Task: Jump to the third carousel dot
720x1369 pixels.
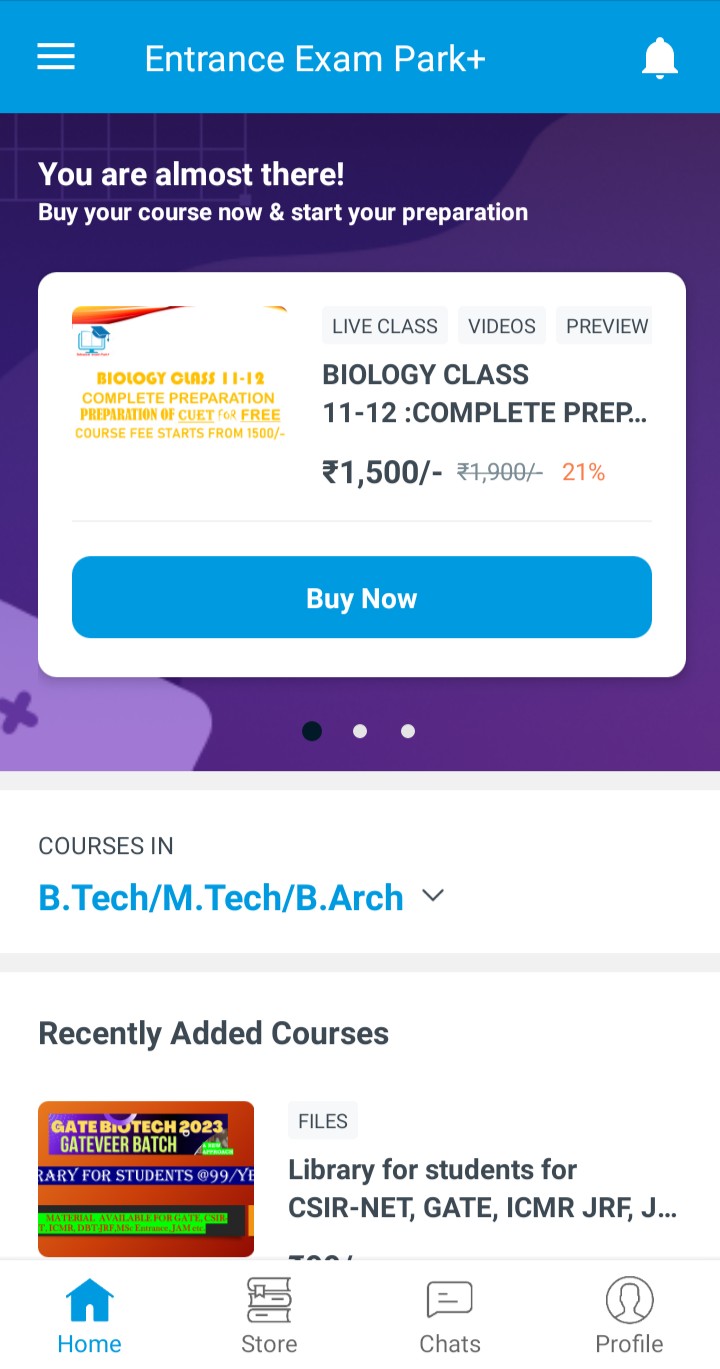Action: tap(408, 731)
